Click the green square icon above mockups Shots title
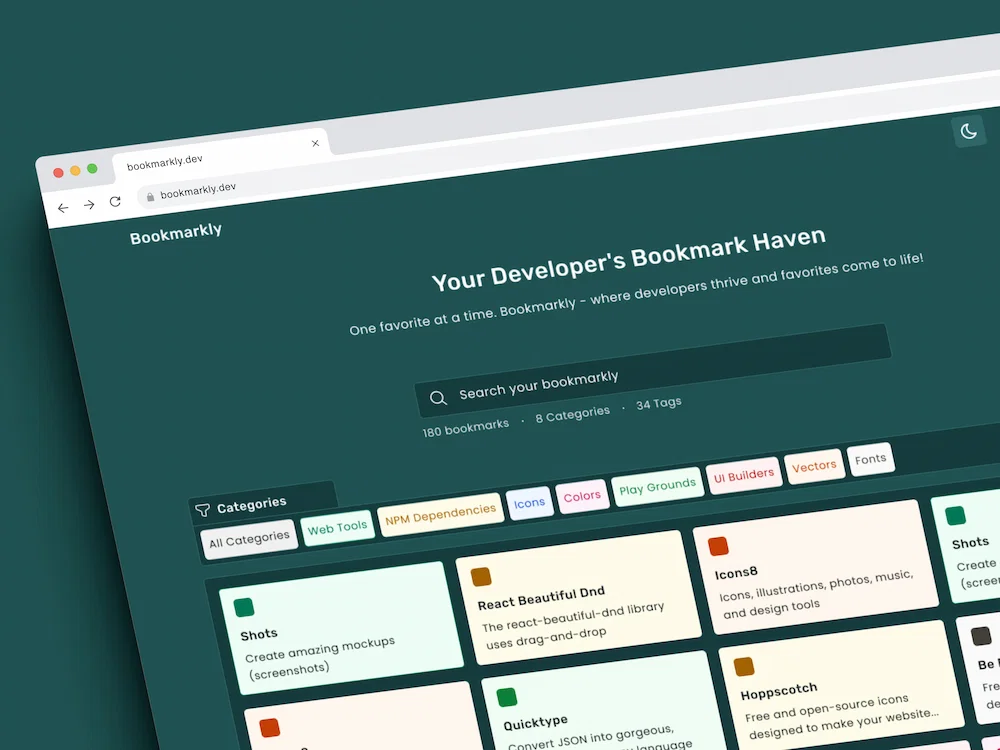The height and width of the screenshot is (750, 1000). [x=244, y=607]
